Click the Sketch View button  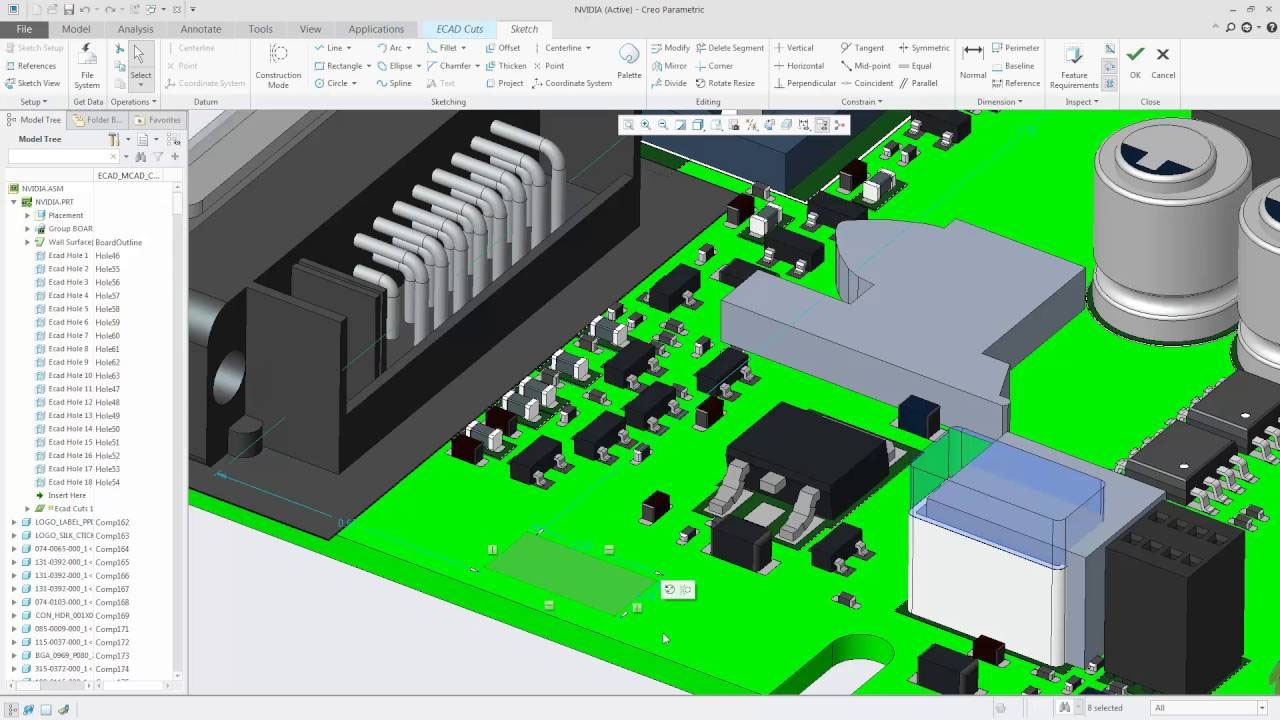point(32,83)
